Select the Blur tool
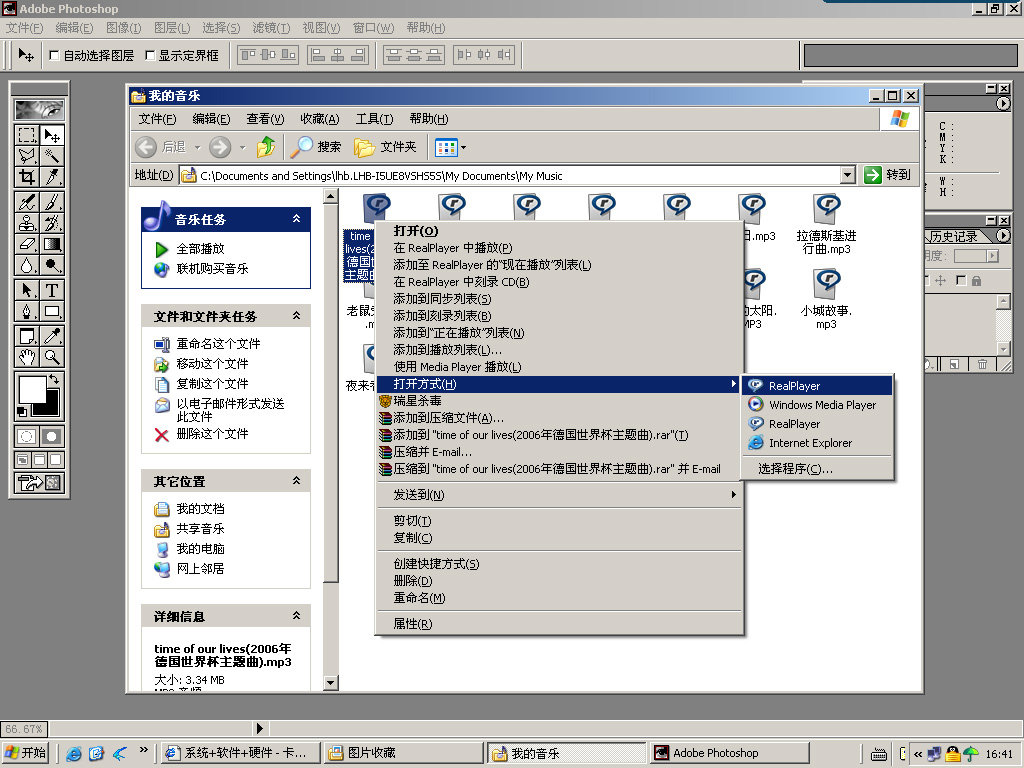This screenshot has width=1024, height=768. tap(27, 265)
